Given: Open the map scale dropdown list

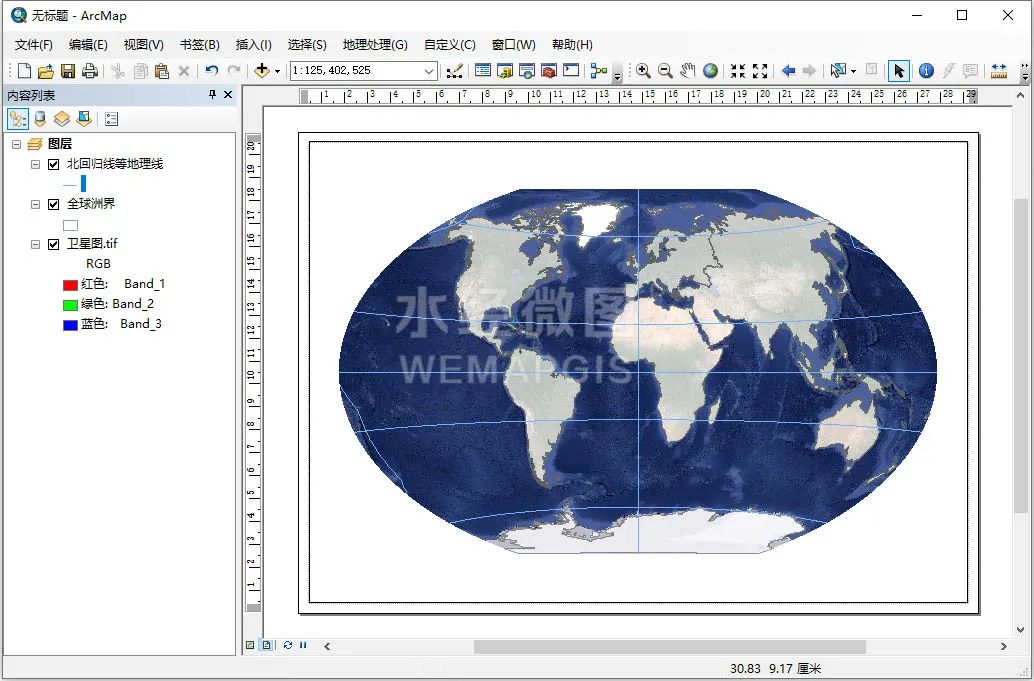Looking at the screenshot, I should coord(430,70).
